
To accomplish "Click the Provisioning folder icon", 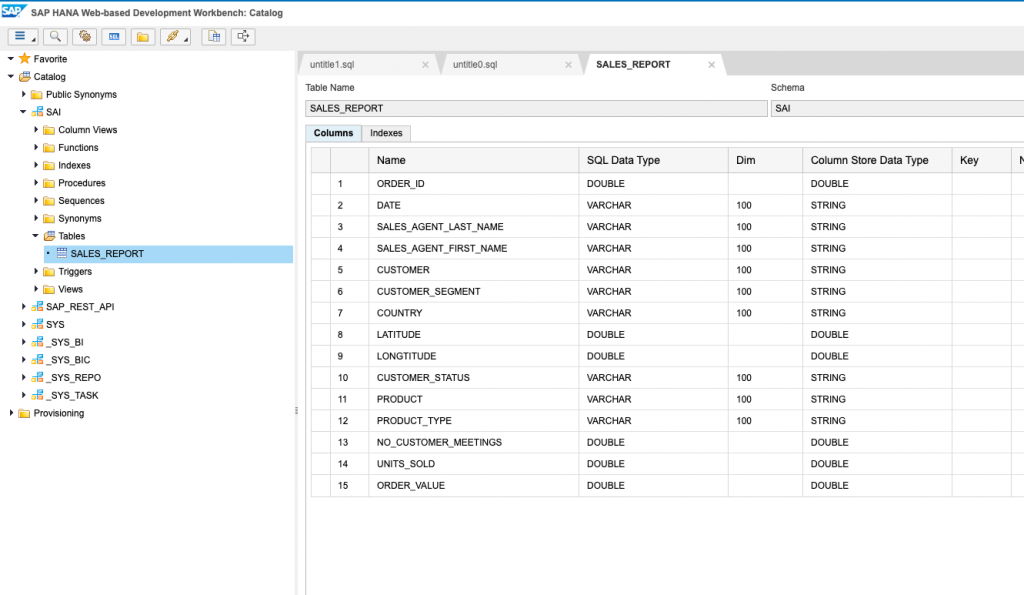I will pos(24,413).
